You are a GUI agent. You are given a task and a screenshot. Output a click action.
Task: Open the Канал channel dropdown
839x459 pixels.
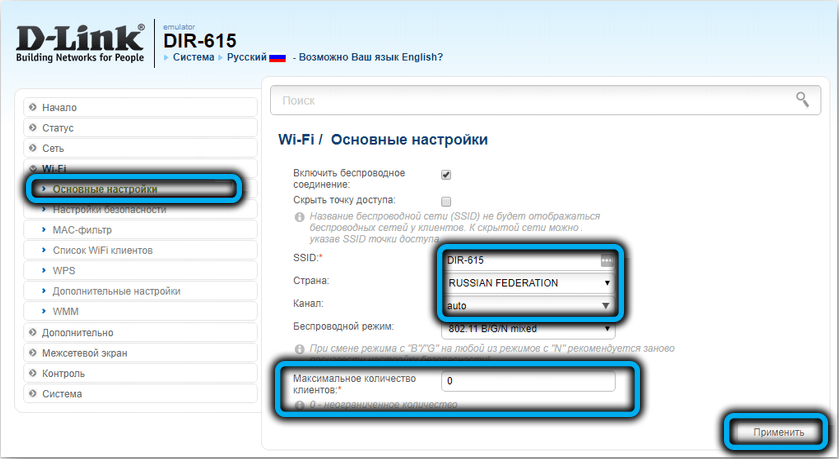[528, 304]
